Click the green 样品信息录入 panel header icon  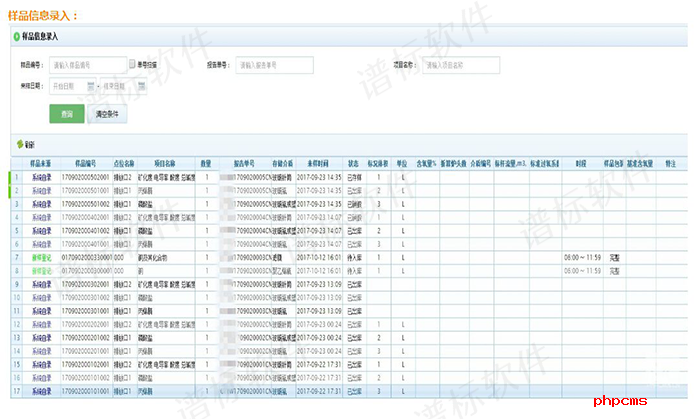pyautogui.click(x=15, y=36)
